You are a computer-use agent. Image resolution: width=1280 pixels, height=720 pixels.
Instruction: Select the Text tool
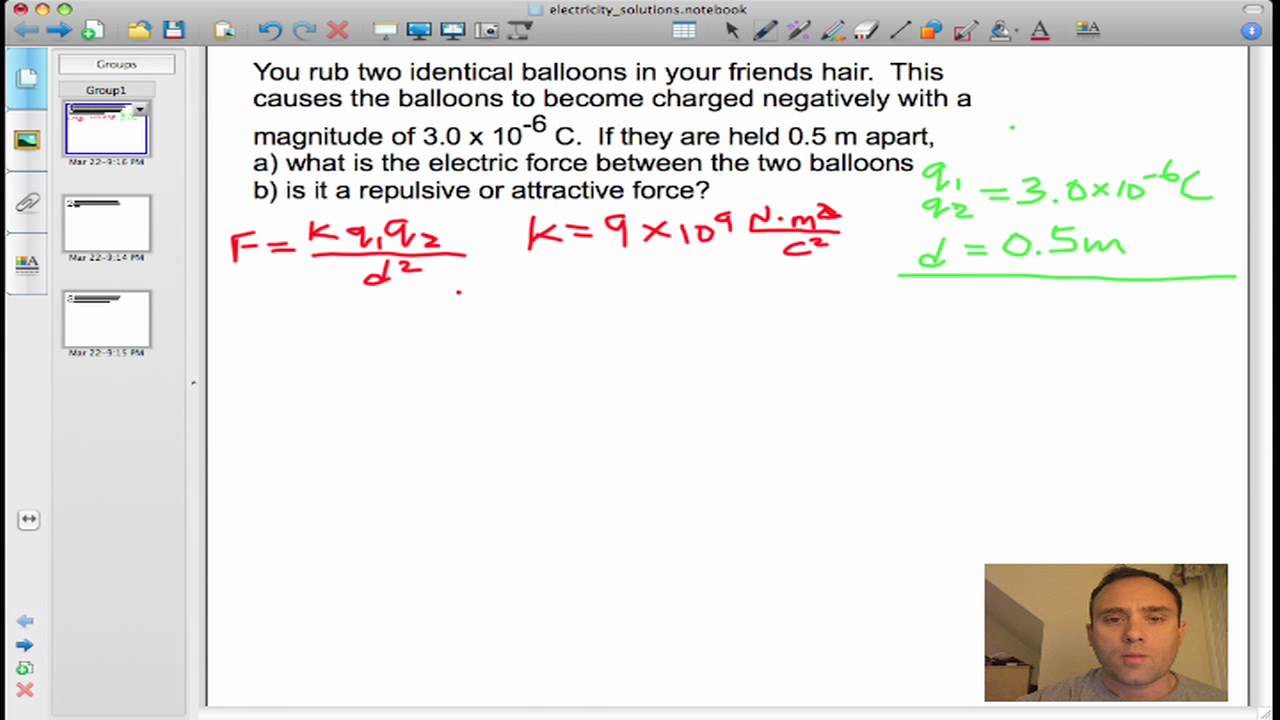click(x=1040, y=30)
